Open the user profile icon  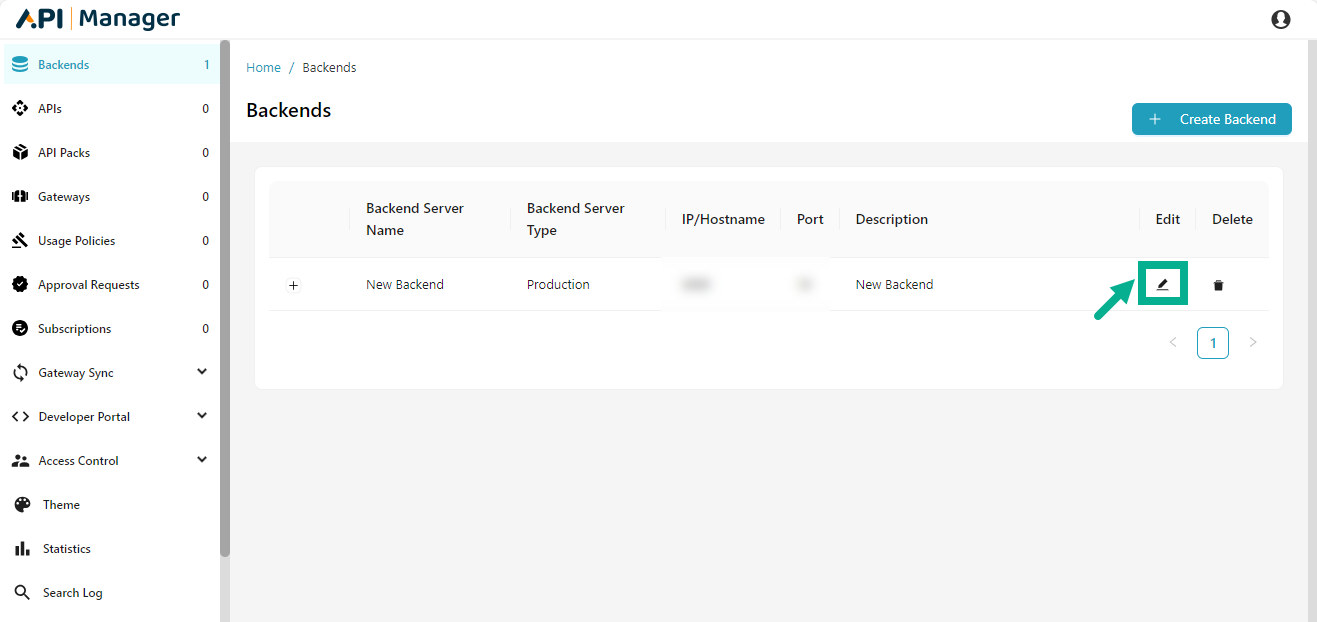(1281, 18)
